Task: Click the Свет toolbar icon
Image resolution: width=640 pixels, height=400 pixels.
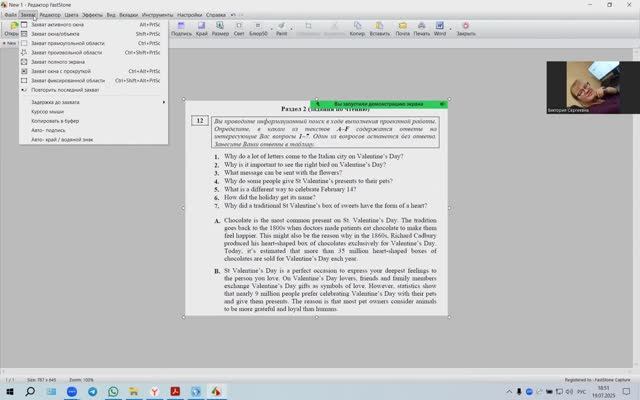Action: click(x=239, y=26)
